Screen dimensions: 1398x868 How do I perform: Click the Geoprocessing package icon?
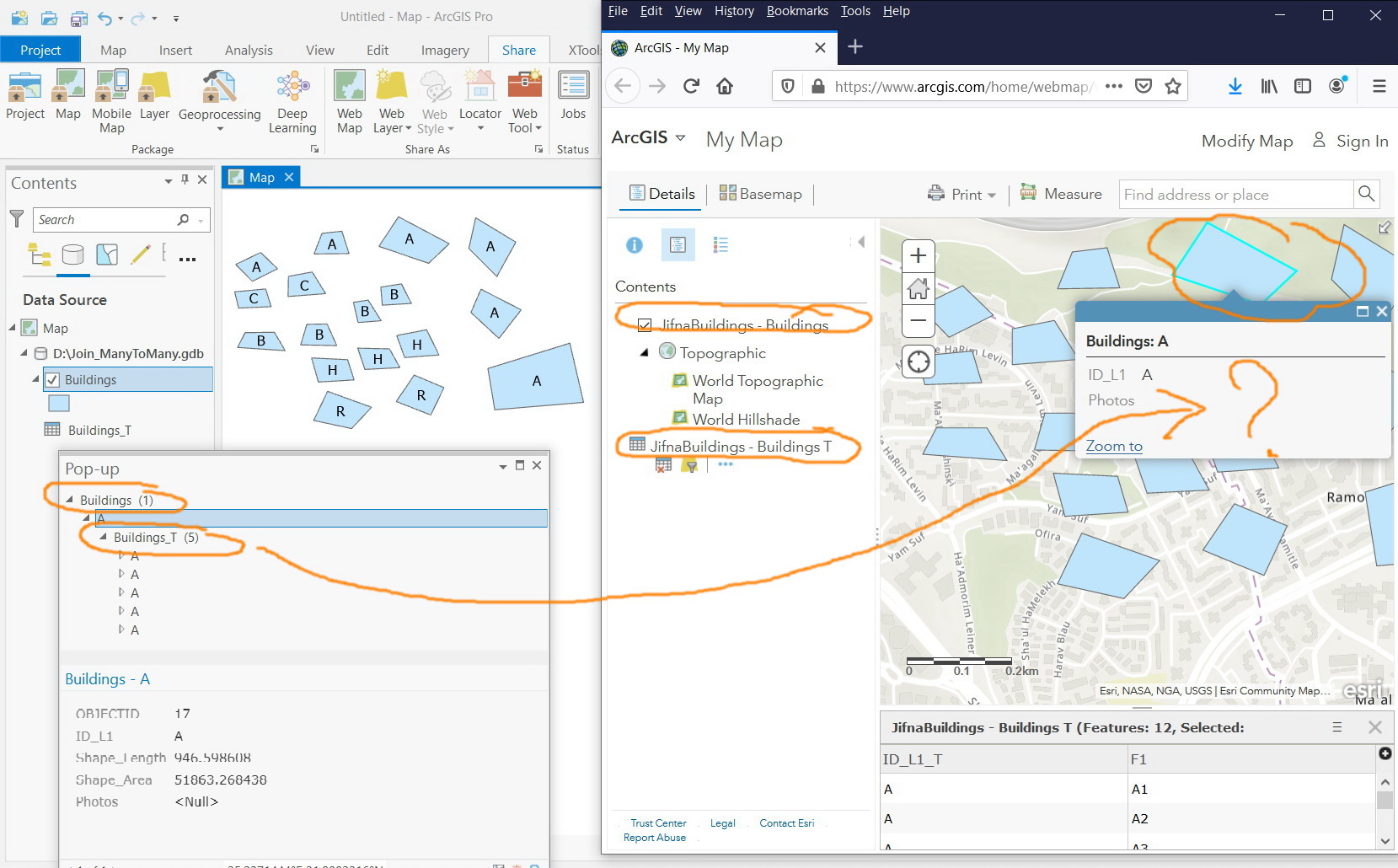[220, 88]
